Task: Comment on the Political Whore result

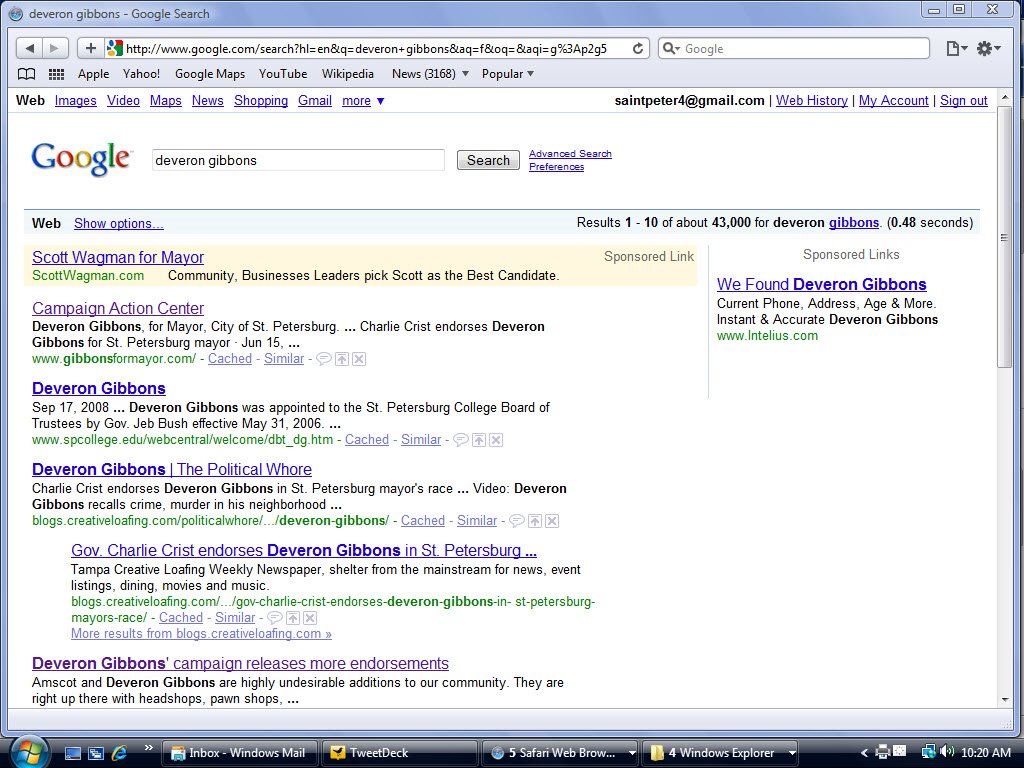Action: pyautogui.click(x=517, y=520)
